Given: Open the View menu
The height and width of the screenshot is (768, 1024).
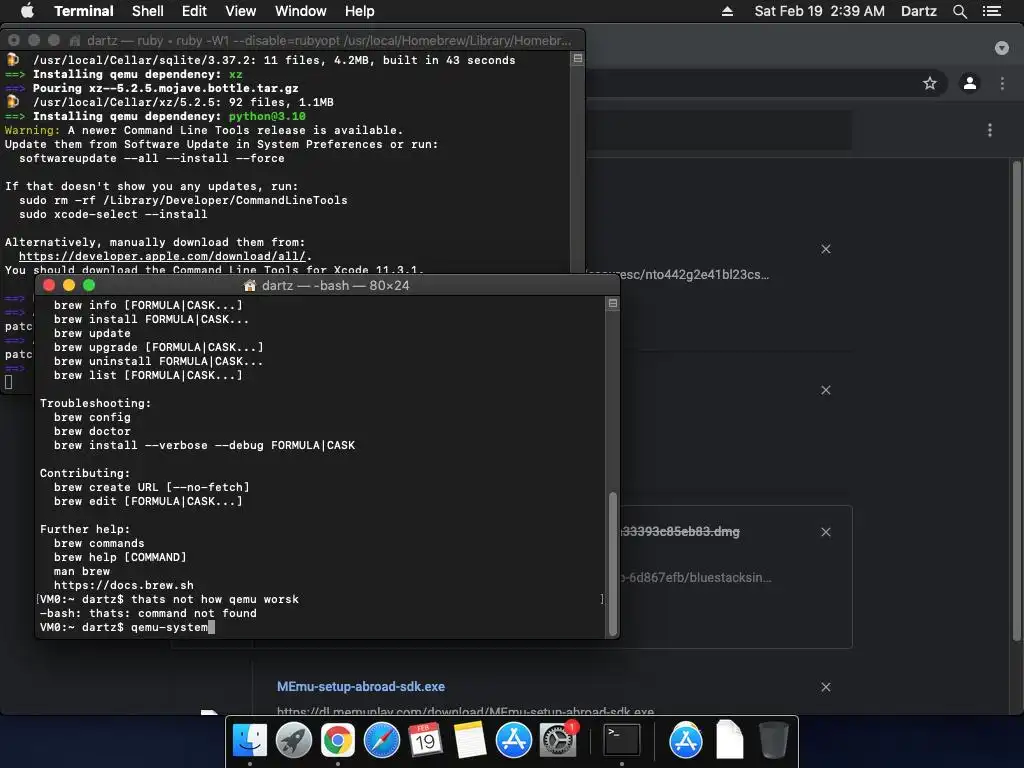Looking at the screenshot, I should (240, 11).
